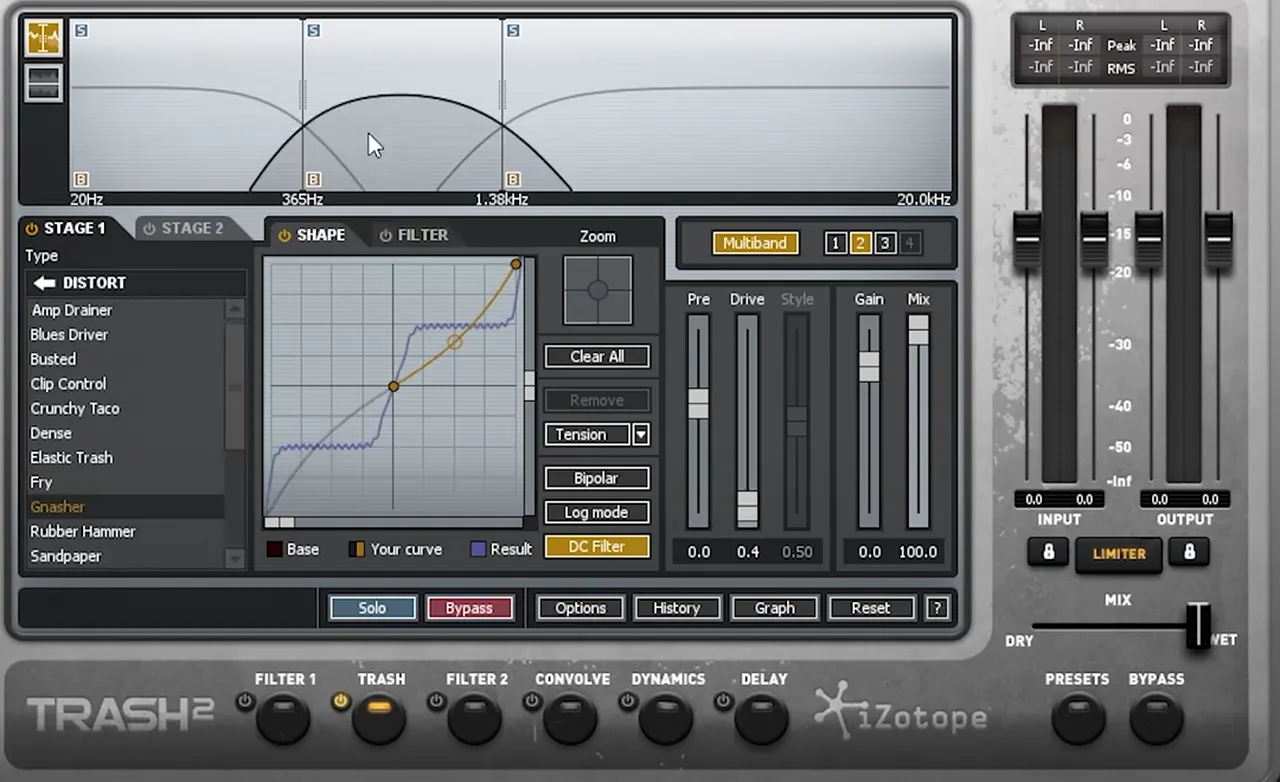
Task: Open the DYNAMICS module knob button
Action: (666, 718)
